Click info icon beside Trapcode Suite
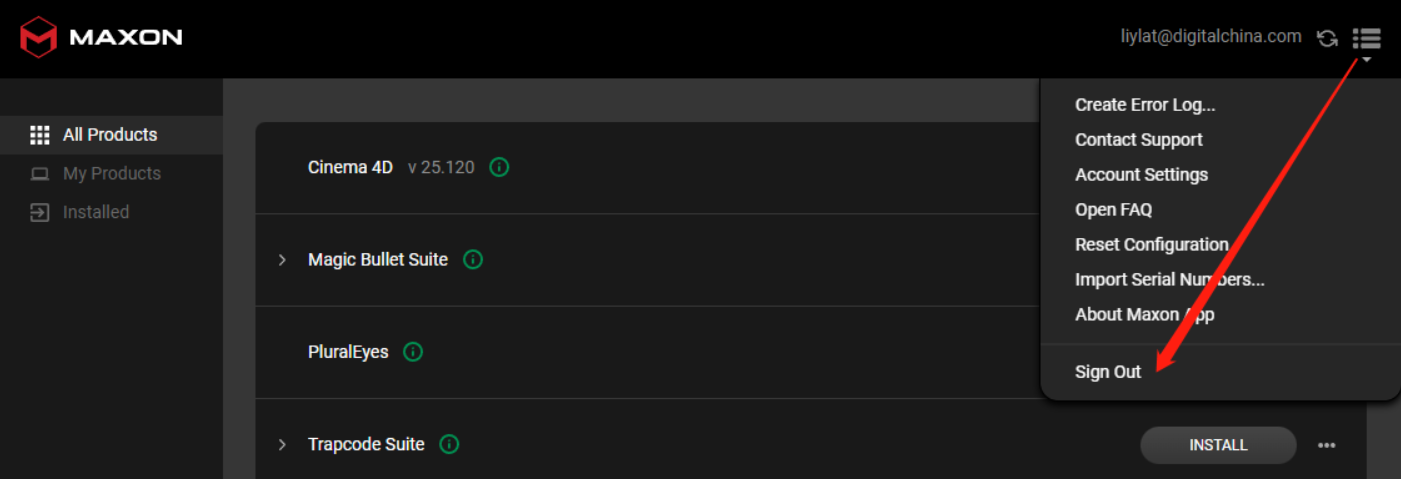 [449, 444]
